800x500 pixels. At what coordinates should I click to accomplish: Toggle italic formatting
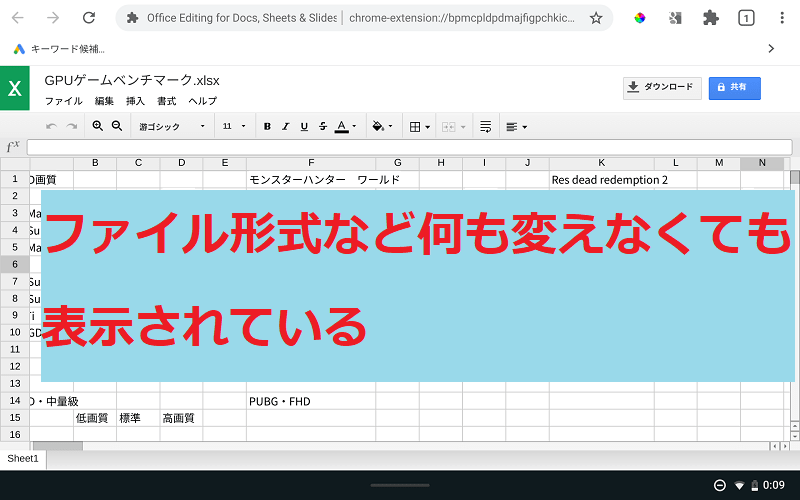[x=286, y=127]
